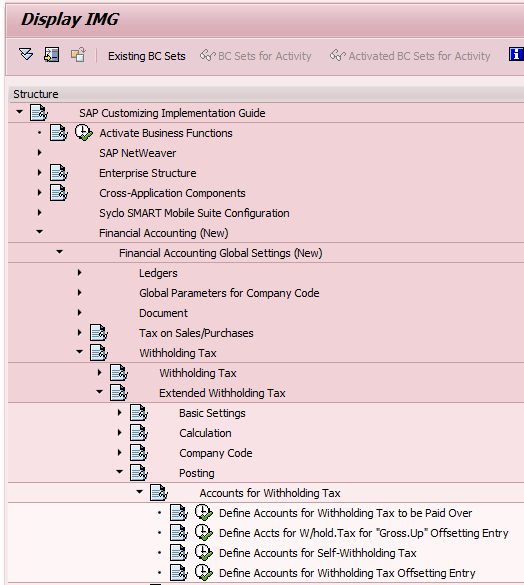
Task: Expand the SAP NetWeaver node
Action: pyautogui.click(x=40, y=153)
